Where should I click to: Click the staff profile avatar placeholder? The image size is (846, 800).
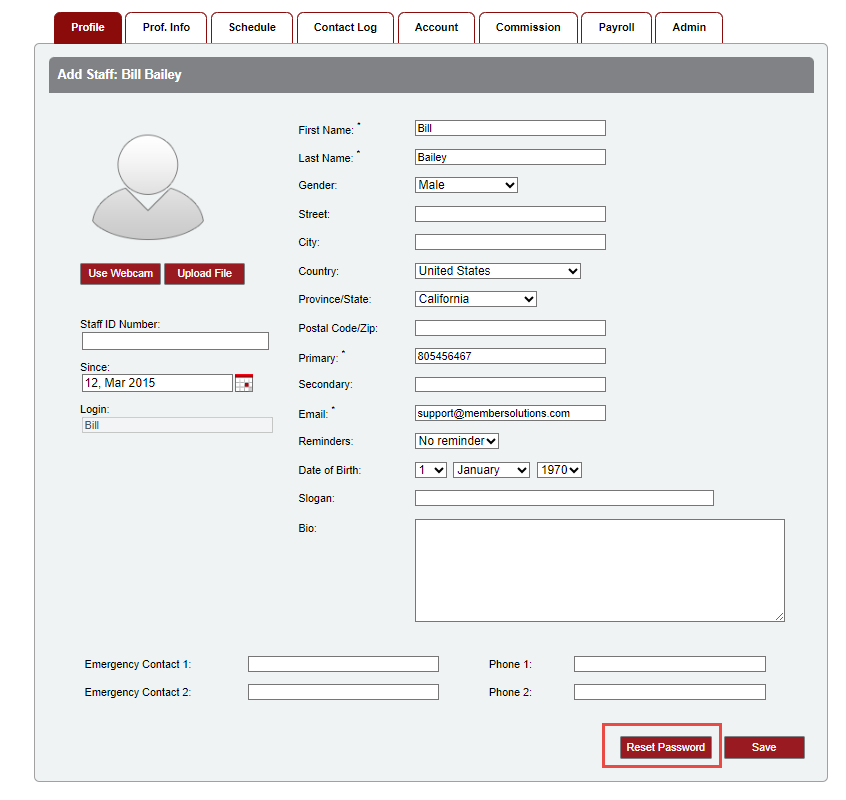tap(148, 188)
